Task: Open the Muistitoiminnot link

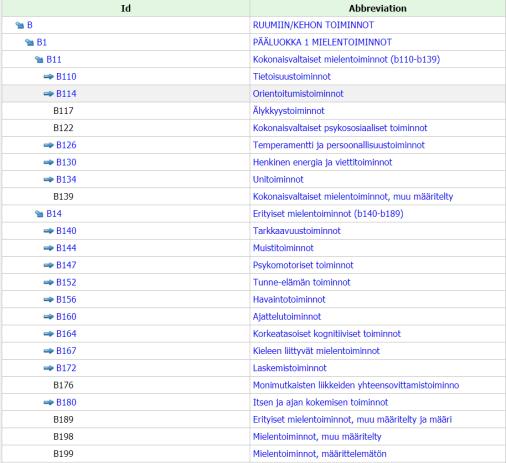Action: tap(283, 248)
